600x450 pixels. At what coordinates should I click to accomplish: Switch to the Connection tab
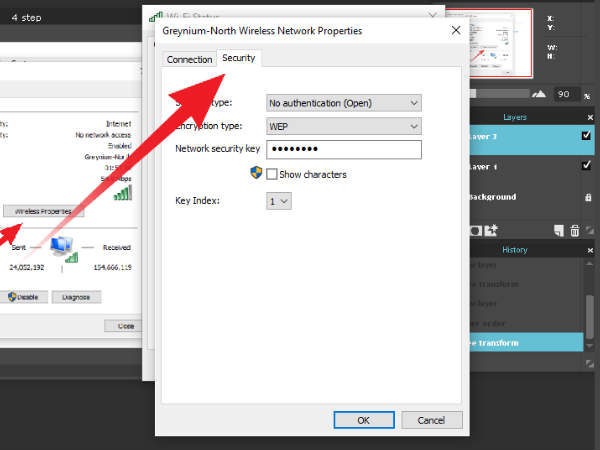[189, 60]
